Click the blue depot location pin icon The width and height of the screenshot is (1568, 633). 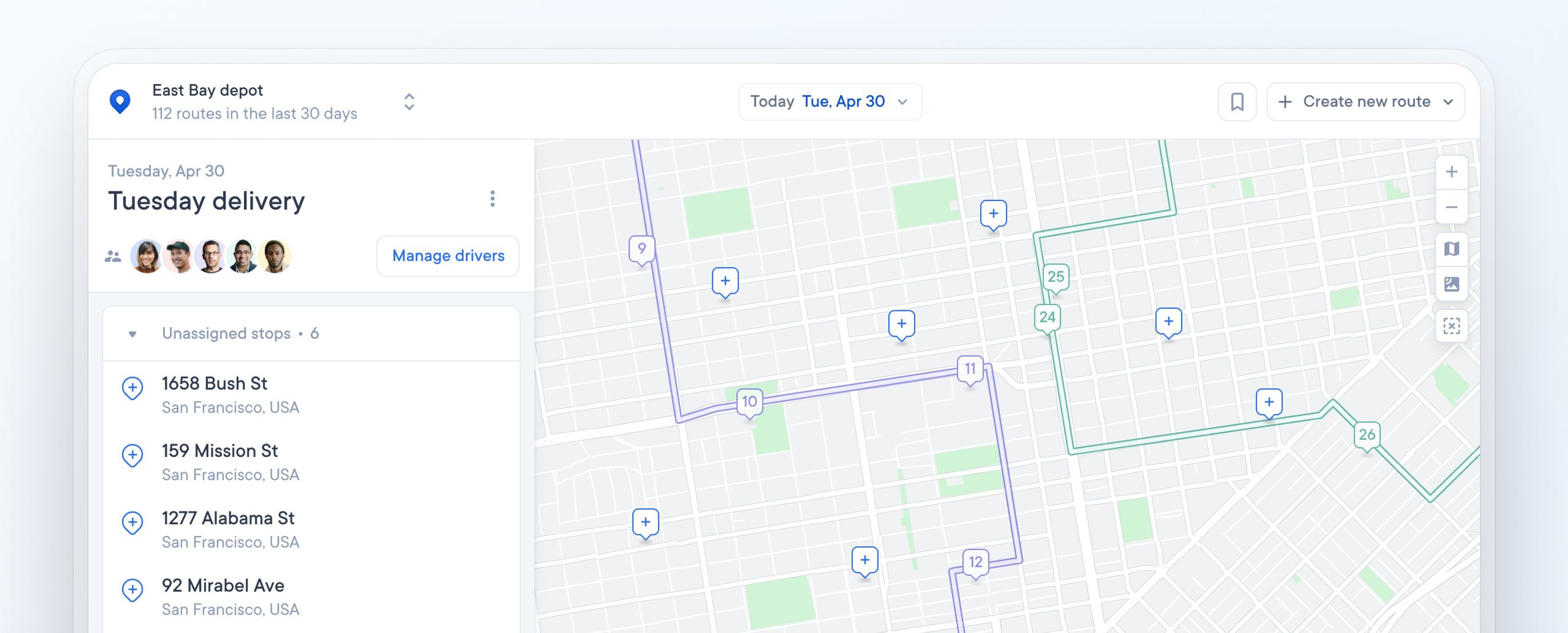tap(120, 101)
